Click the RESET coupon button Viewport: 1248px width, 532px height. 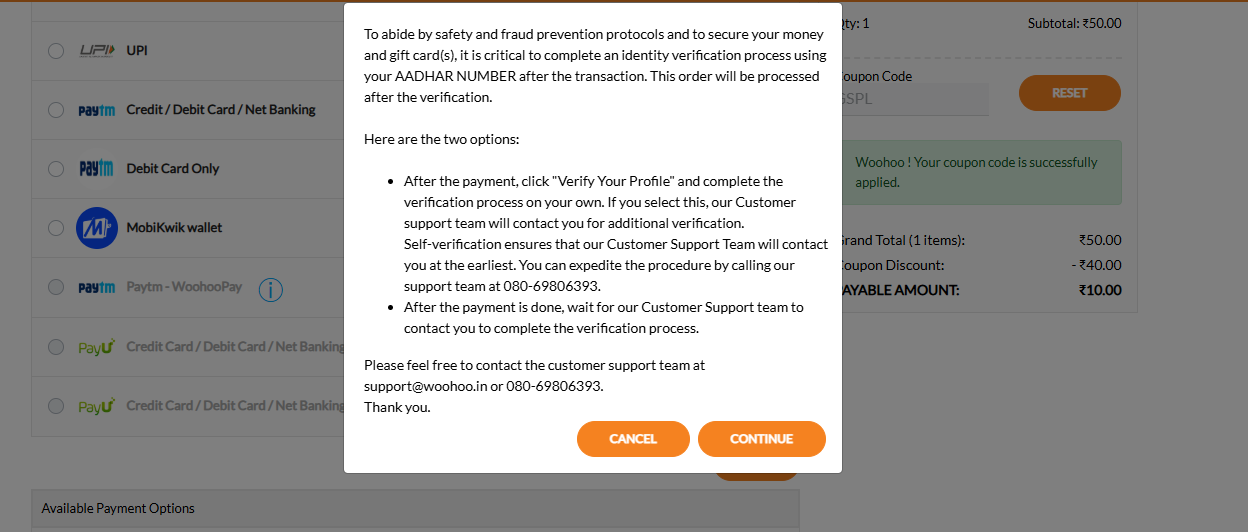tap(1069, 93)
